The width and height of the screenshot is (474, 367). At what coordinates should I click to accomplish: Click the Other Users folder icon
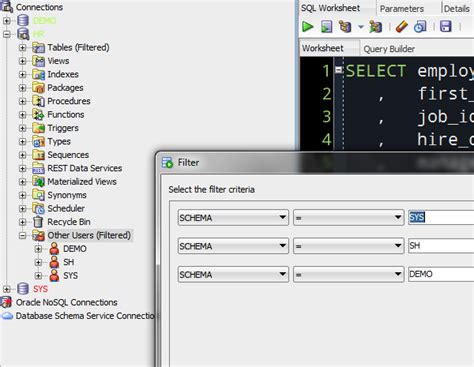coord(39,235)
